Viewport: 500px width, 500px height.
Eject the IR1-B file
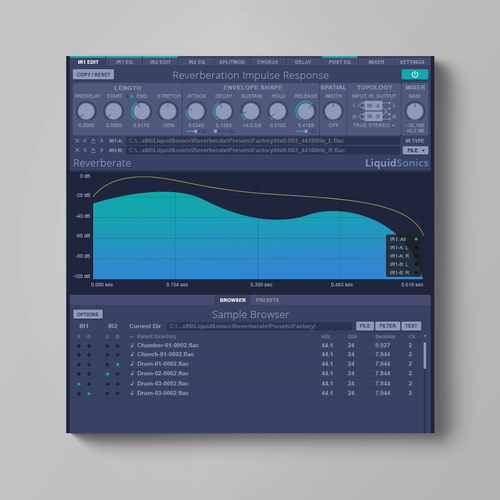[93, 150]
